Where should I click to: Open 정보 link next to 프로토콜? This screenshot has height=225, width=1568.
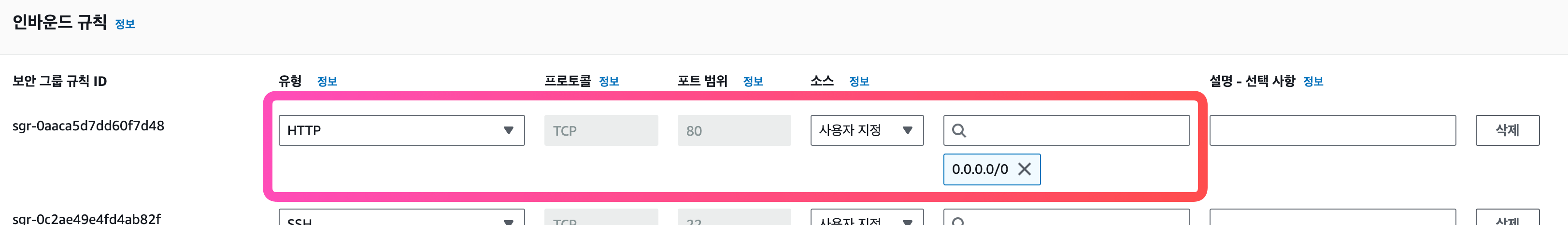[x=609, y=82]
